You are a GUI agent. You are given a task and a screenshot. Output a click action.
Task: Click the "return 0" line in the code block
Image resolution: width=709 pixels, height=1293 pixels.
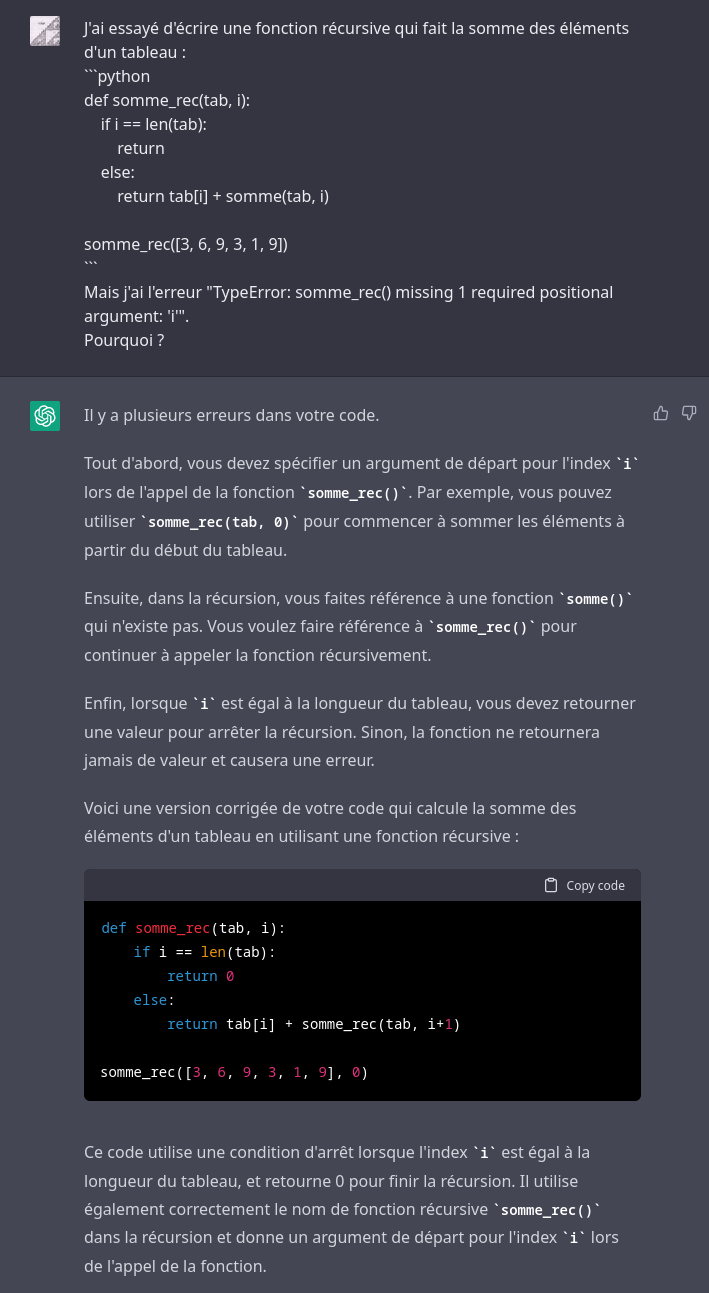(200, 976)
